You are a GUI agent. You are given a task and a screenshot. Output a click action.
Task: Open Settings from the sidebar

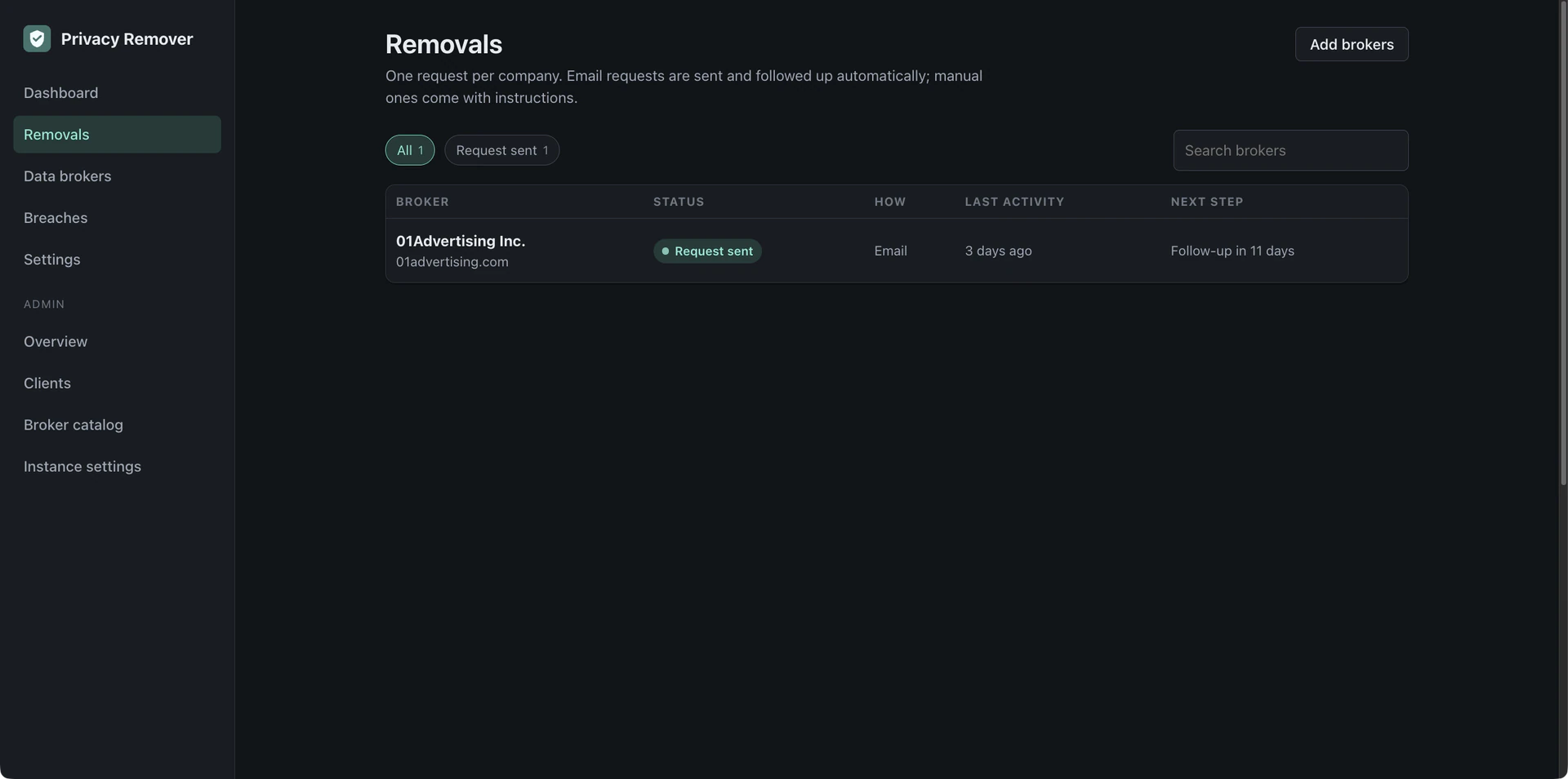tap(117, 260)
